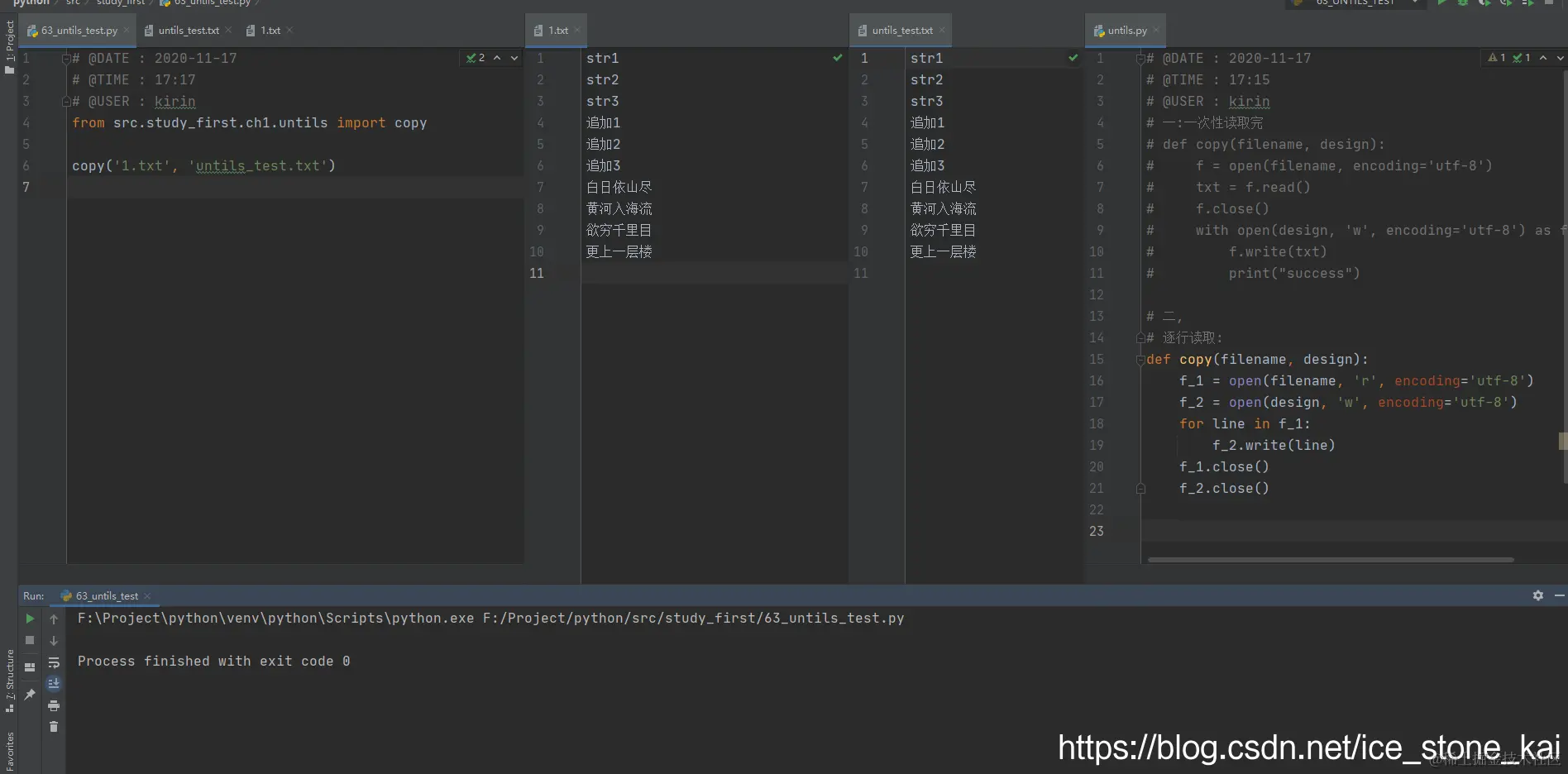Hide the Run tool window with the minus icon
Image resolution: width=1568 pixels, height=774 pixels.
[1559, 595]
